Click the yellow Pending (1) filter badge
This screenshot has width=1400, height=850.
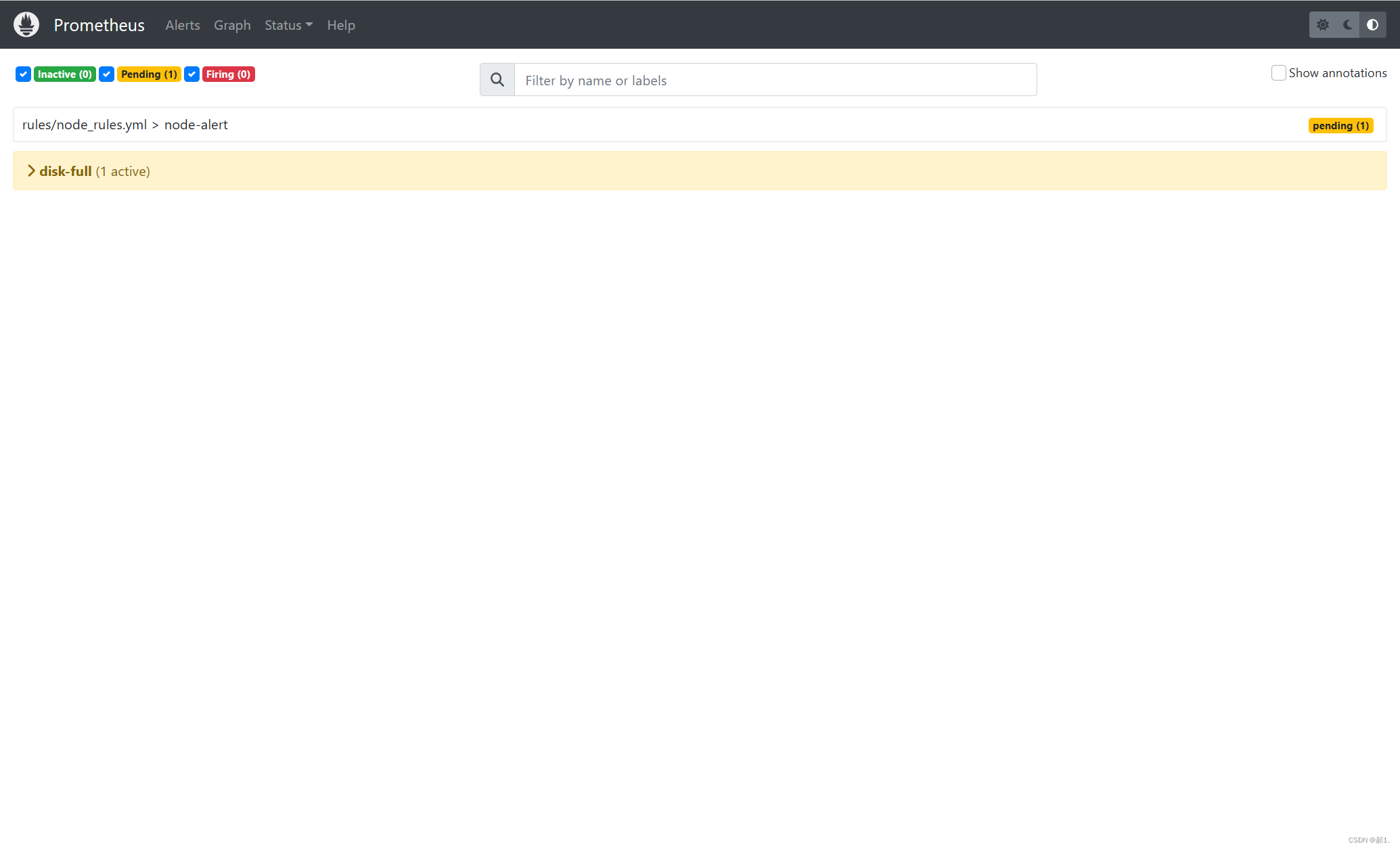coord(149,74)
